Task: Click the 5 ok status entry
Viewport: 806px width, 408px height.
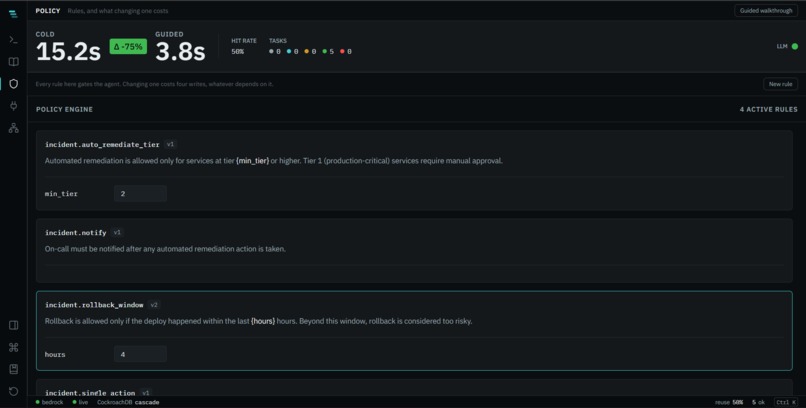Action: (x=758, y=402)
